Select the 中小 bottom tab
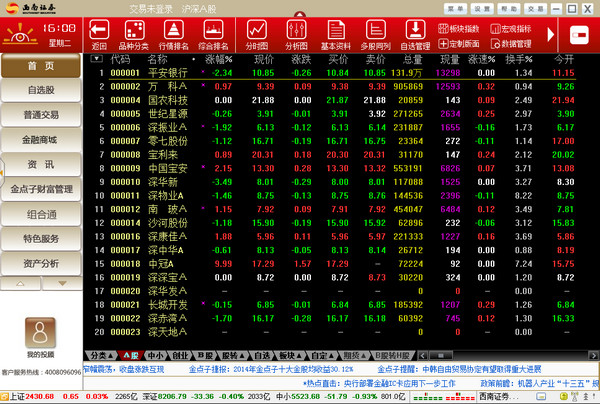This screenshot has width=600, height=404. click(x=154, y=355)
